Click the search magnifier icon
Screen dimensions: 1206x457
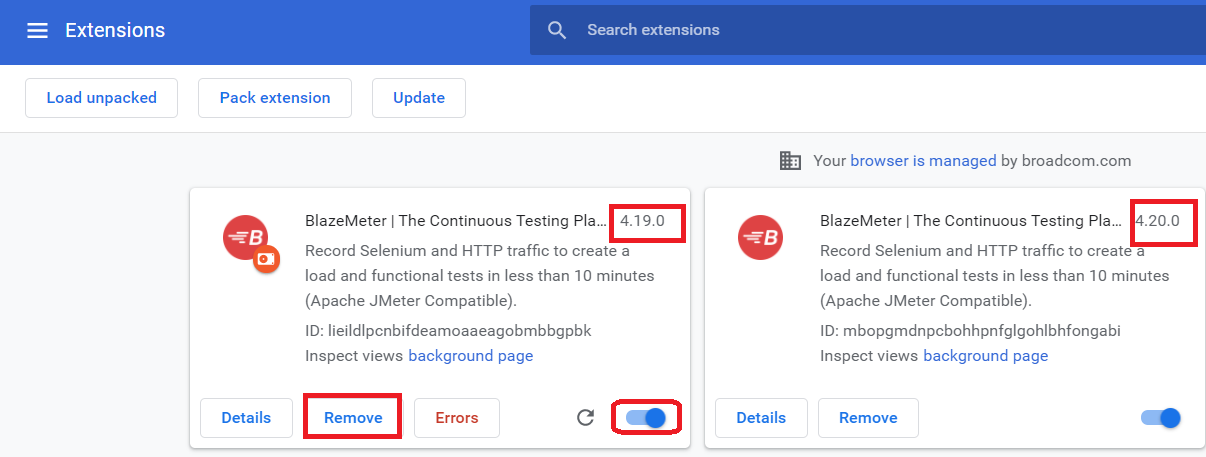pos(557,30)
